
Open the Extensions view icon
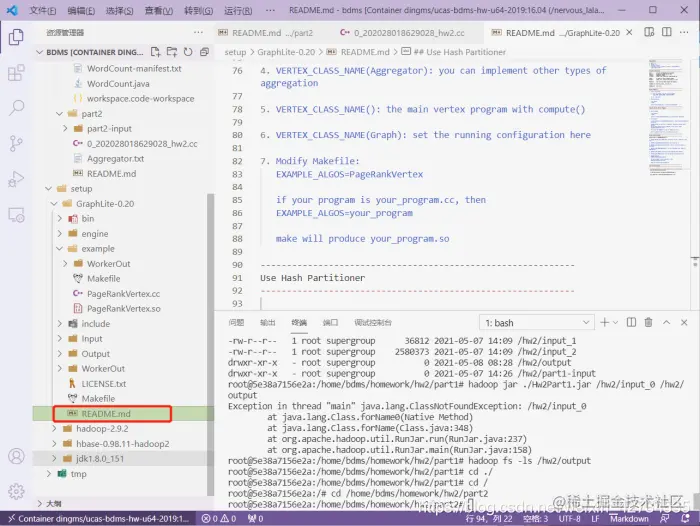click(x=16, y=72)
